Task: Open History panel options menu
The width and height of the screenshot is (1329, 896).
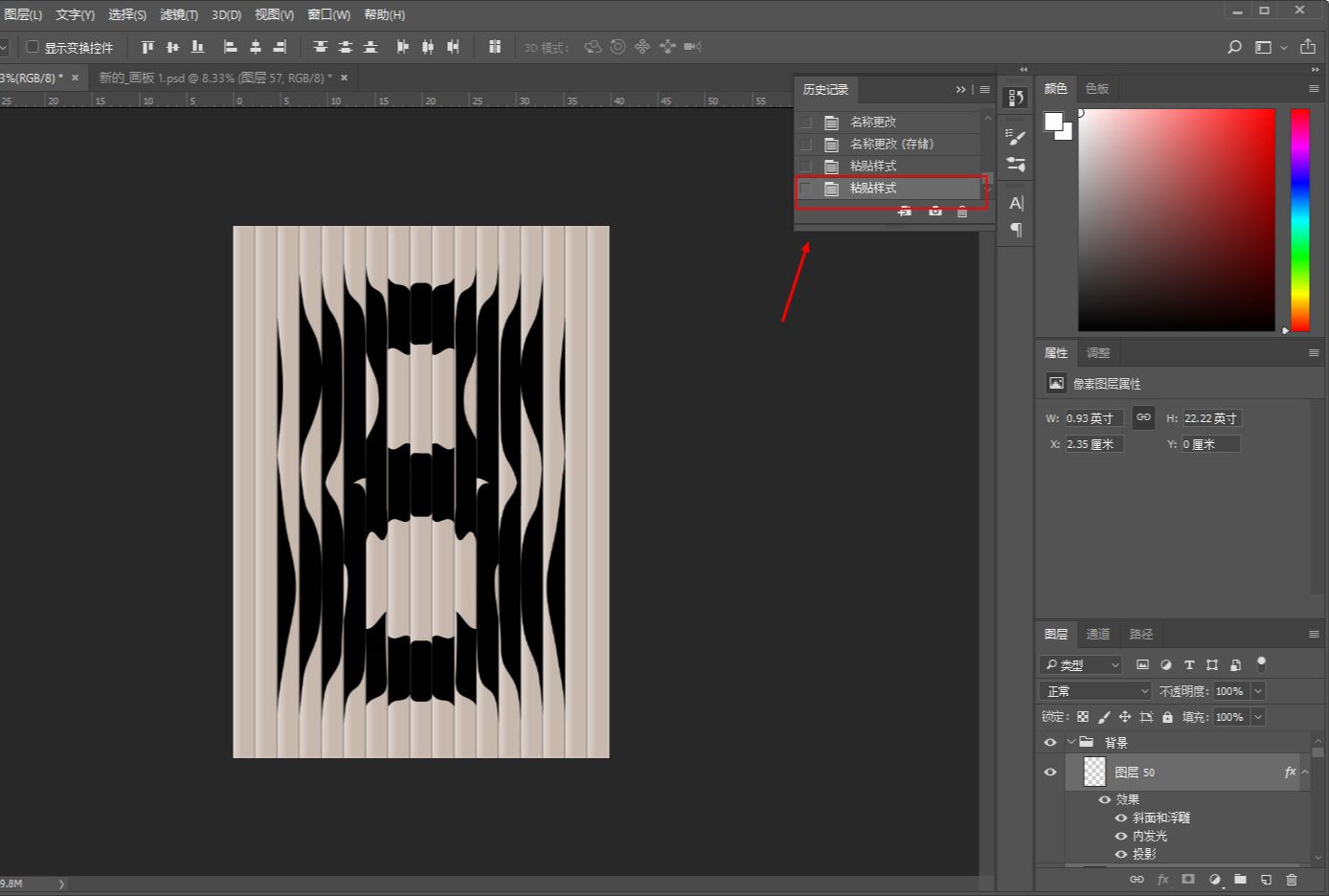Action: (x=983, y=89)
